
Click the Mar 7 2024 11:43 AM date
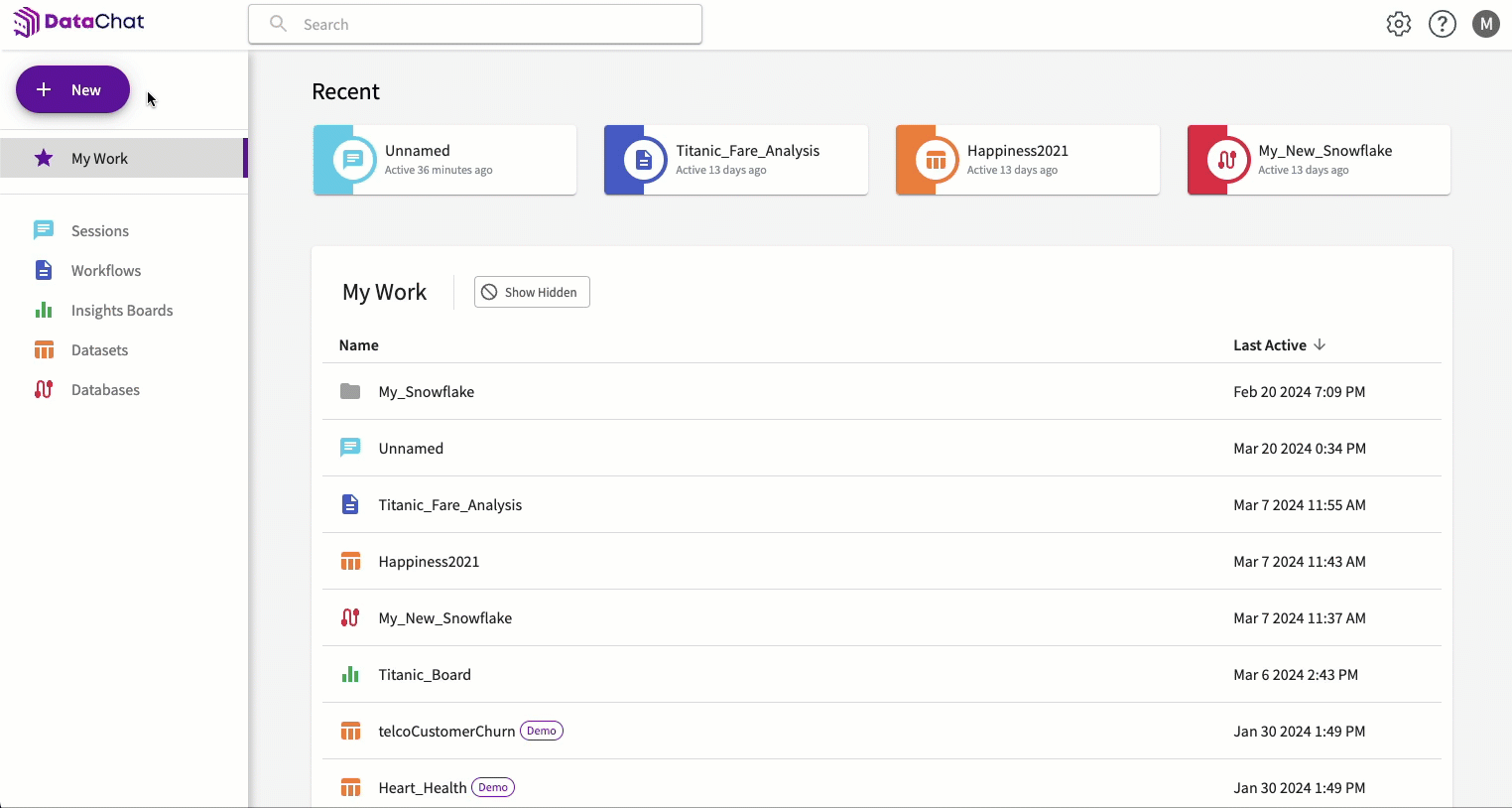click(1300, 561)
